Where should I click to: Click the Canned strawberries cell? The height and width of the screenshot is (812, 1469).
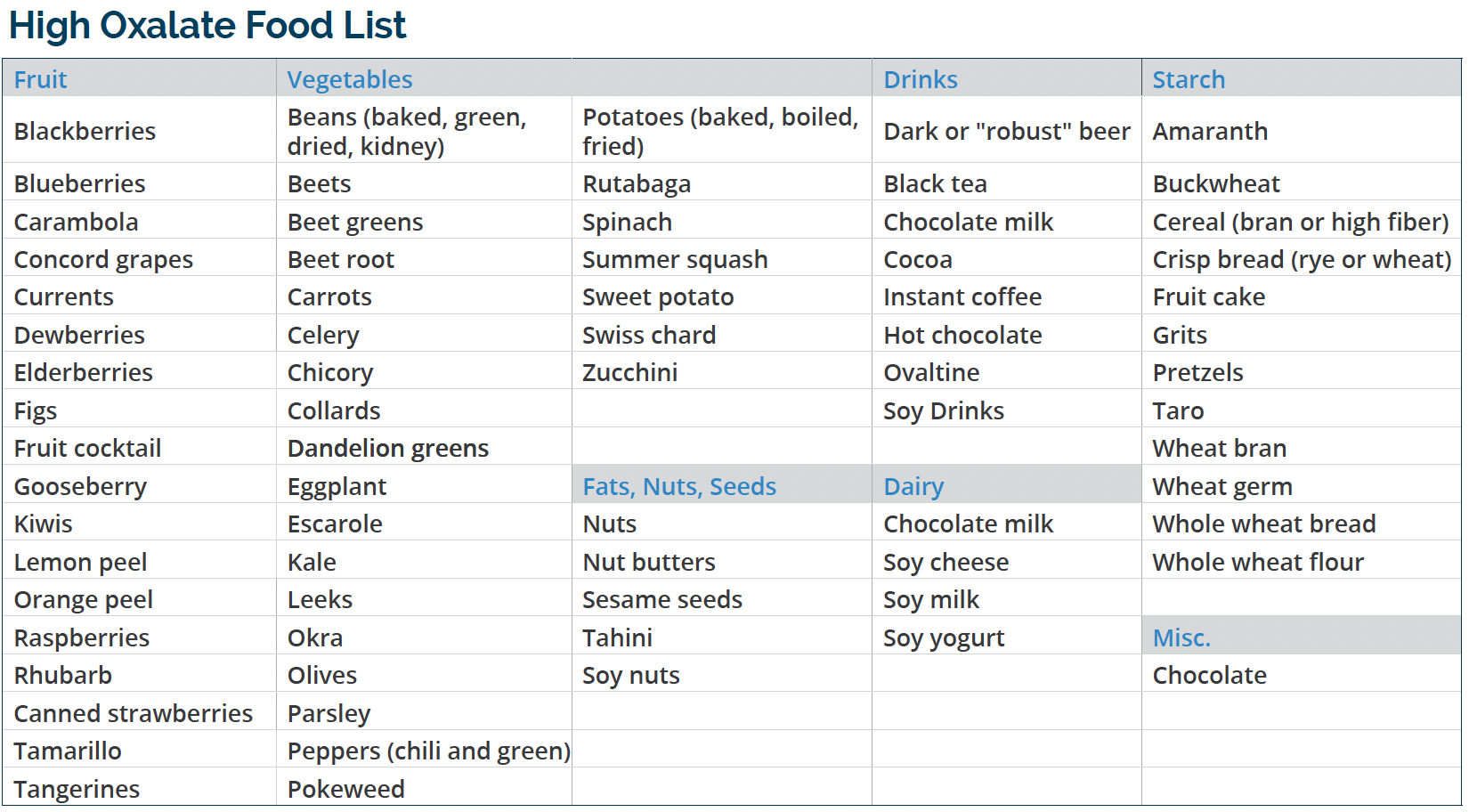tap(134, 713)
